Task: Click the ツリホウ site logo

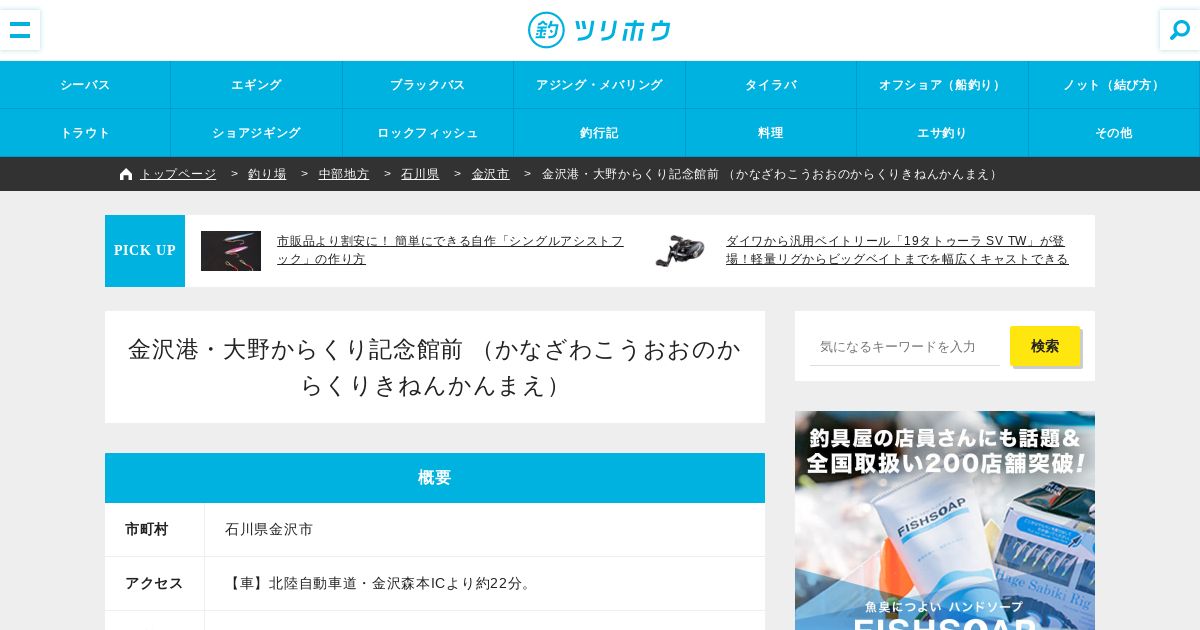Action: click(x=600, y=30)
